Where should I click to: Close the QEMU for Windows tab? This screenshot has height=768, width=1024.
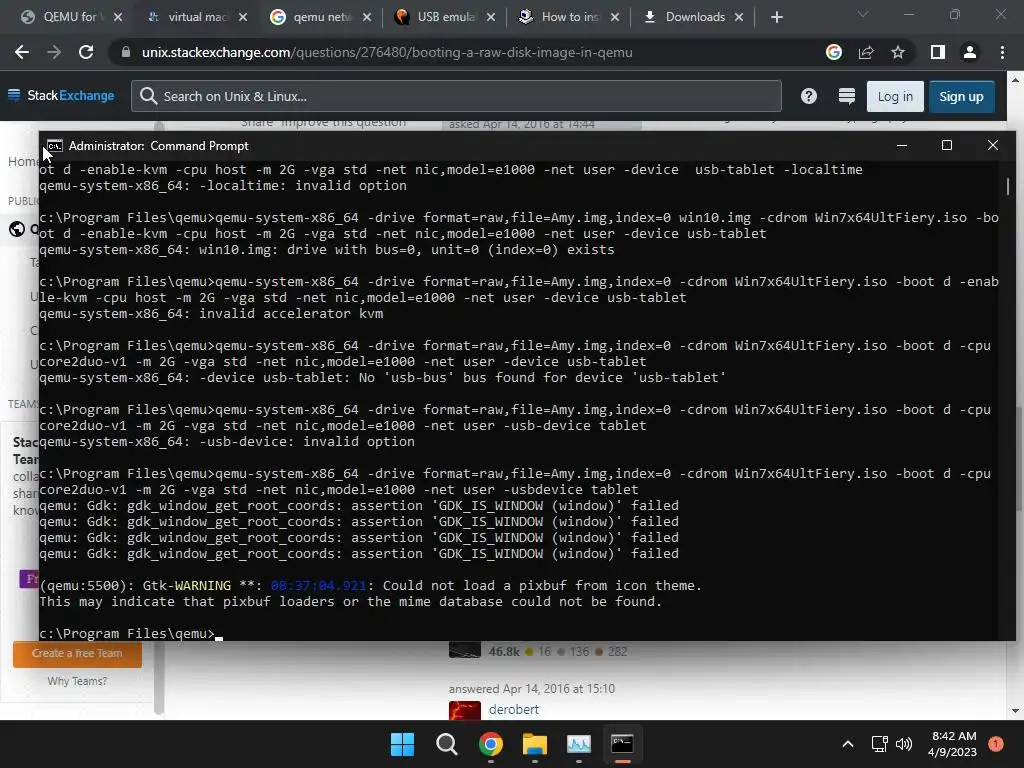click(x=118, y=17)
